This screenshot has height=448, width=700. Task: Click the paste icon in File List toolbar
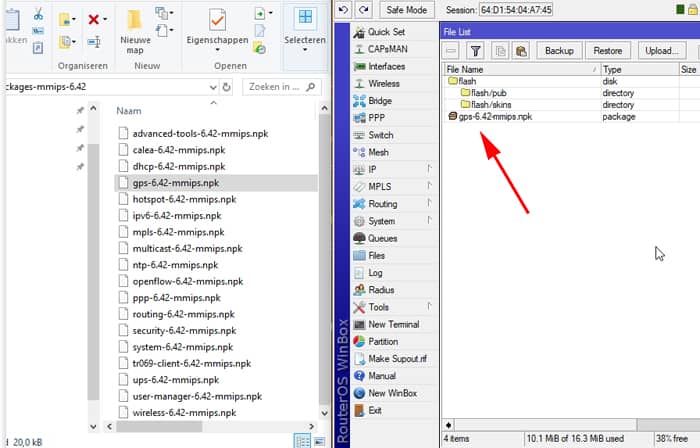tap(521, 51)
